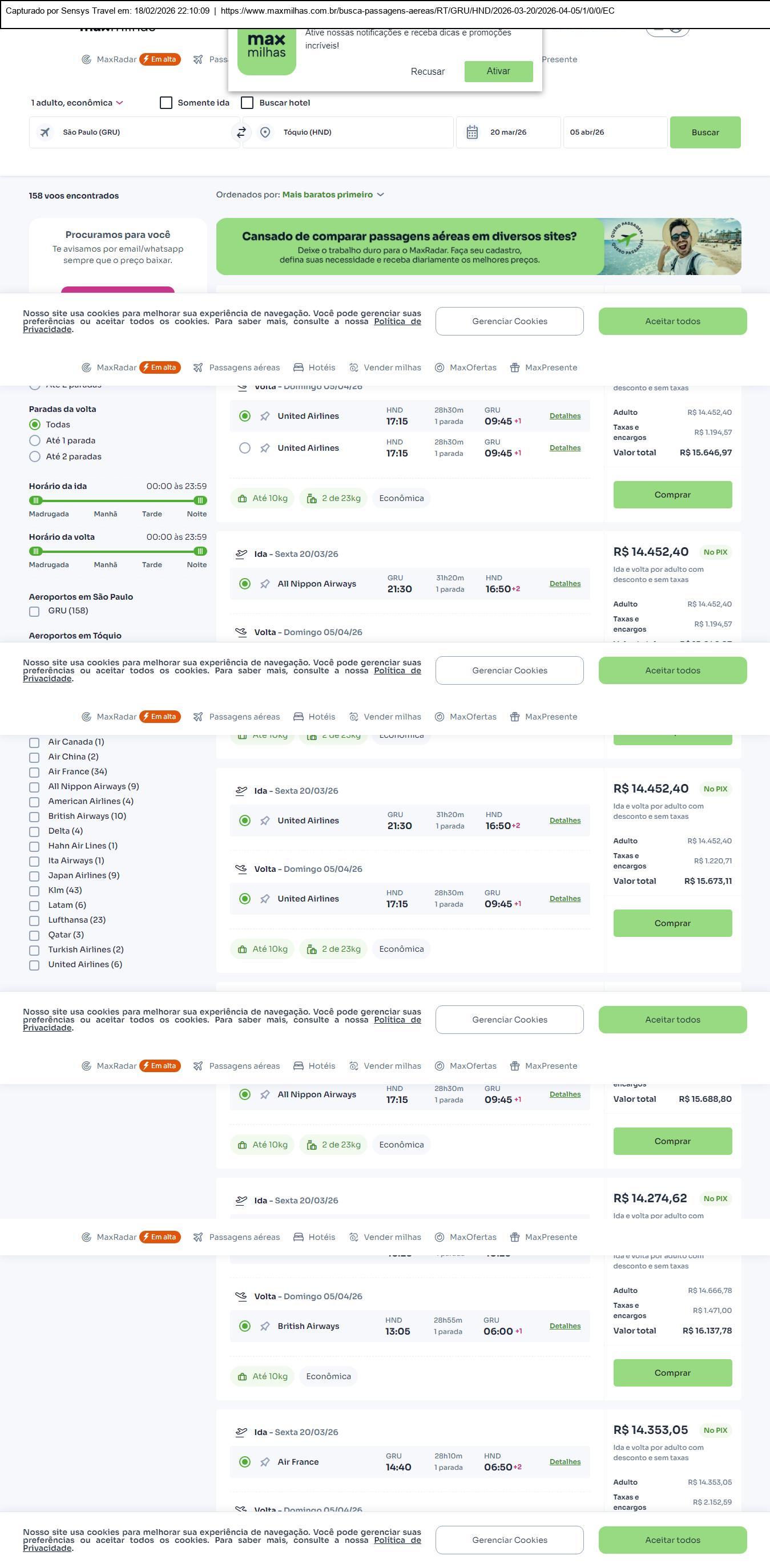
Task: Click the 2 de 23kg baggage chip
Action: [333, 498]
